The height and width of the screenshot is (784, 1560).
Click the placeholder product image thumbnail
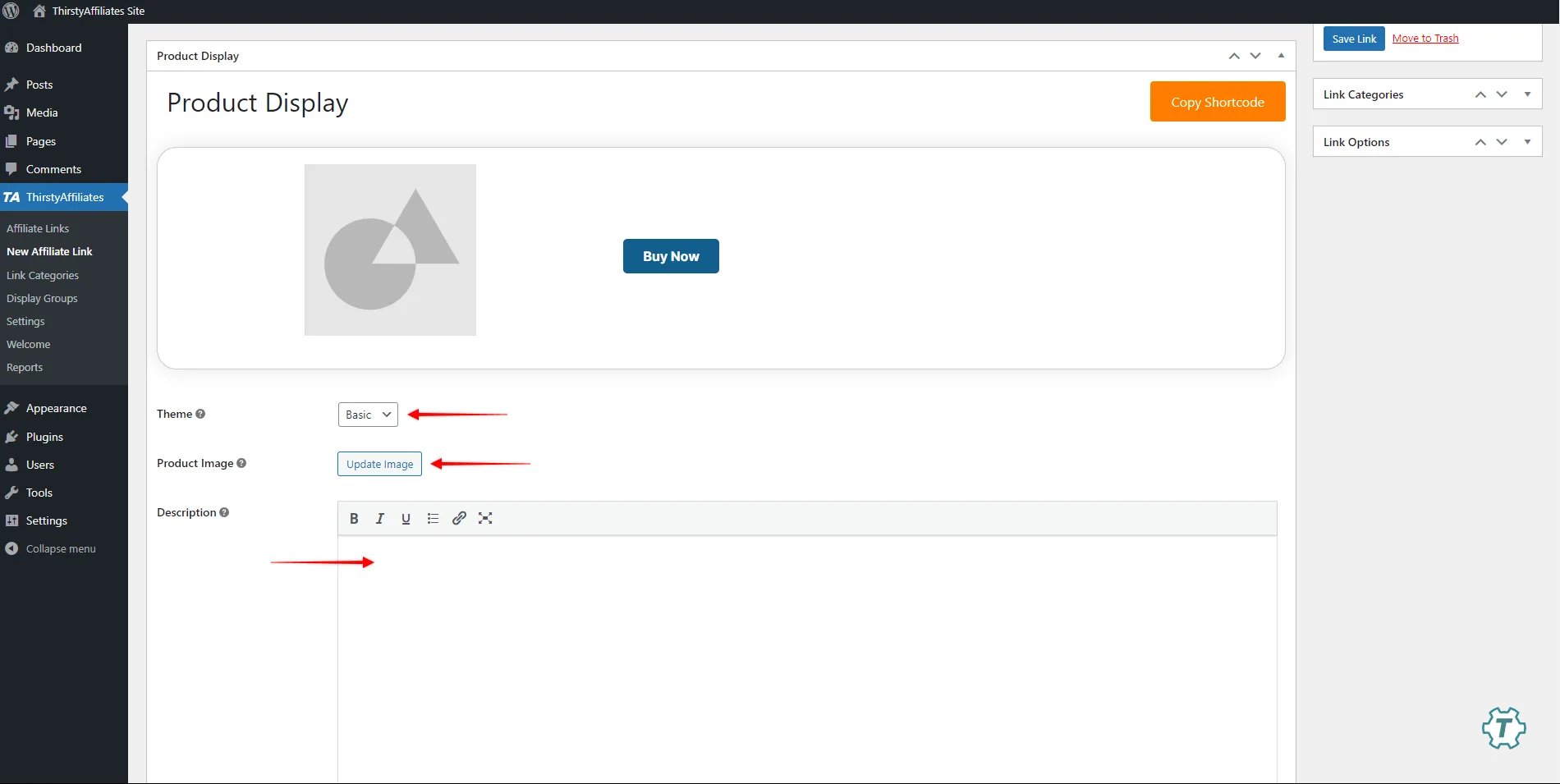[390, 250]
